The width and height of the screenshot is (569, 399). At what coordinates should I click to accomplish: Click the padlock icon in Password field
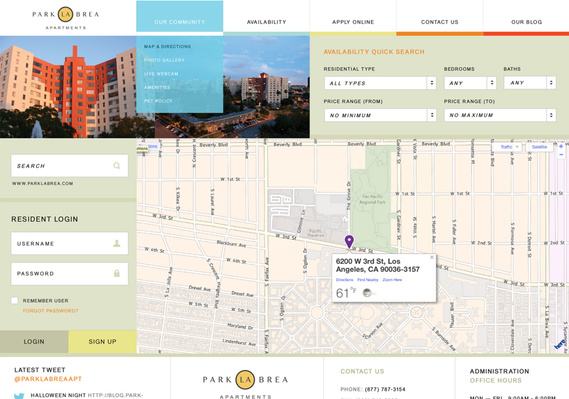[x=116, y=273]
